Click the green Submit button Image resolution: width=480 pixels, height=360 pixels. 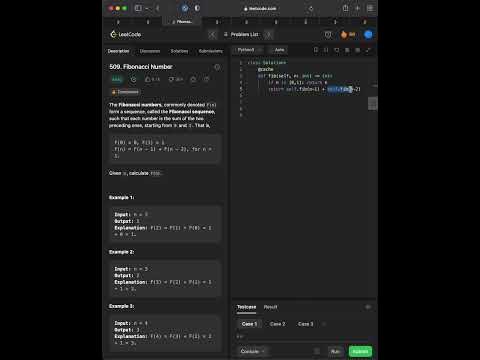[360, 351]
